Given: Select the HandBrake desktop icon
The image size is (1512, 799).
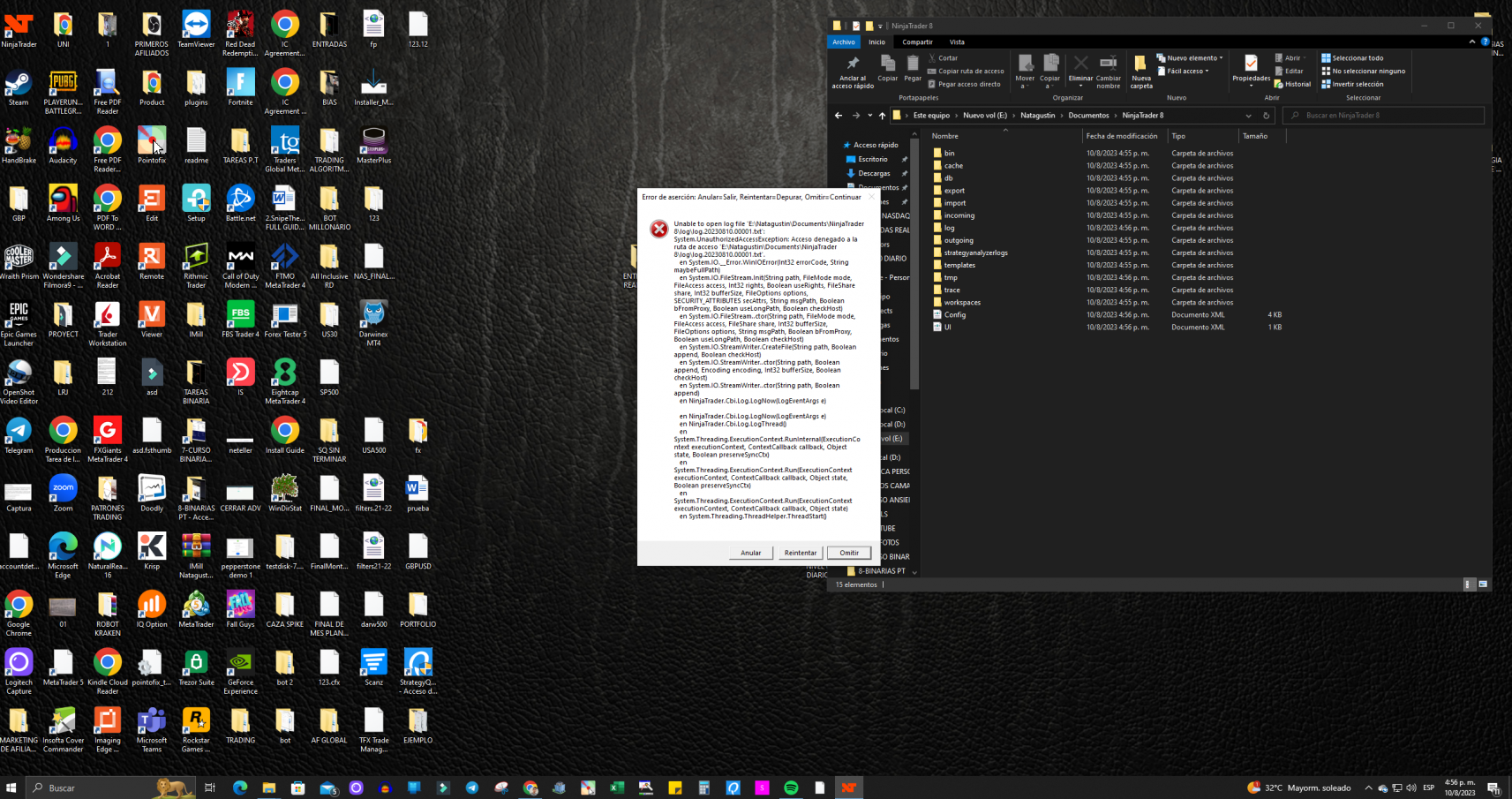Looking at the screenshot, I should click(x=19, y=147).
